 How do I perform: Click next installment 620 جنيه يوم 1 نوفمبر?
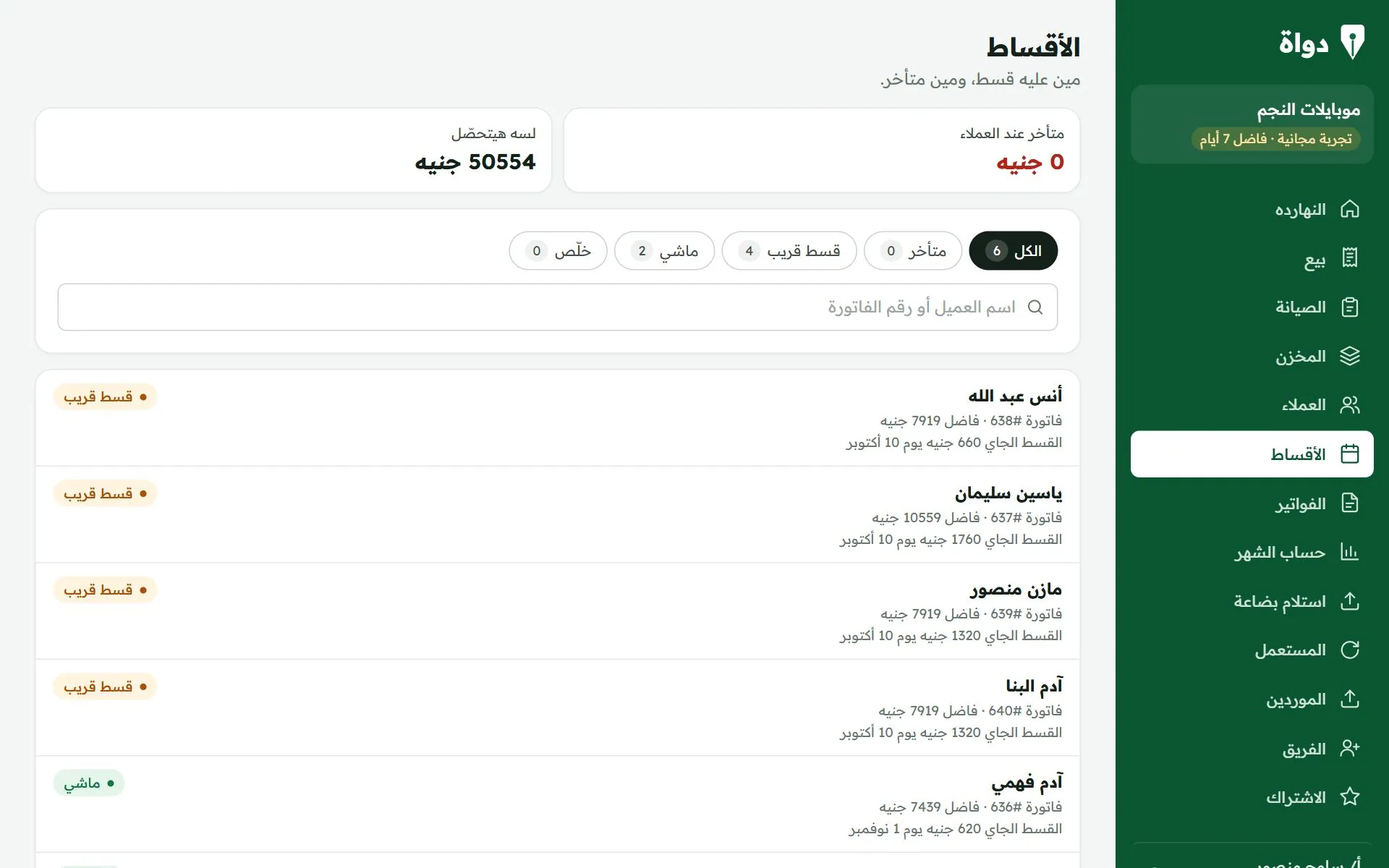(955, 829)
